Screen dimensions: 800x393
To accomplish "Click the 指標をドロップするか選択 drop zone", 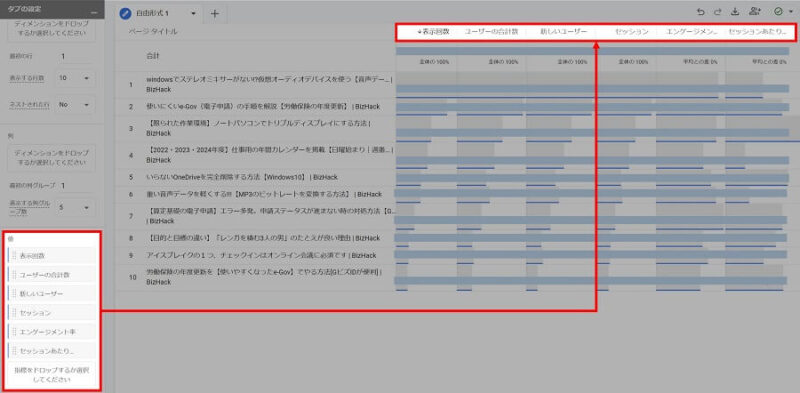I will tap(52, 375).
